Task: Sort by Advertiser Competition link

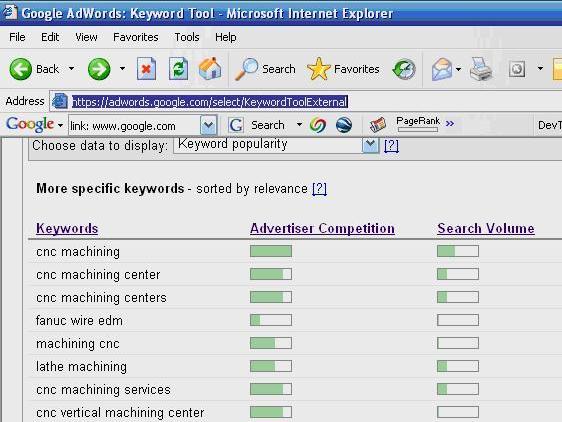Action: pyautogui.click(x=322, y=228)
